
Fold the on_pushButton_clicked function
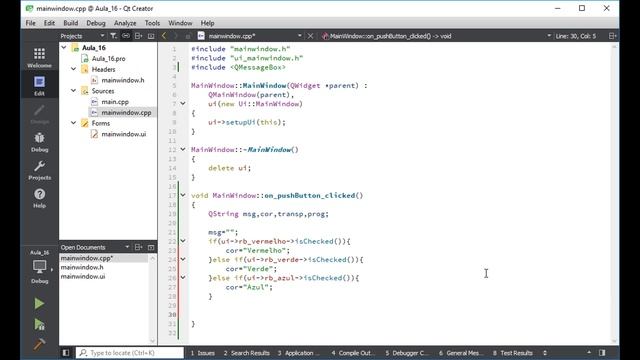click(183, 196)
